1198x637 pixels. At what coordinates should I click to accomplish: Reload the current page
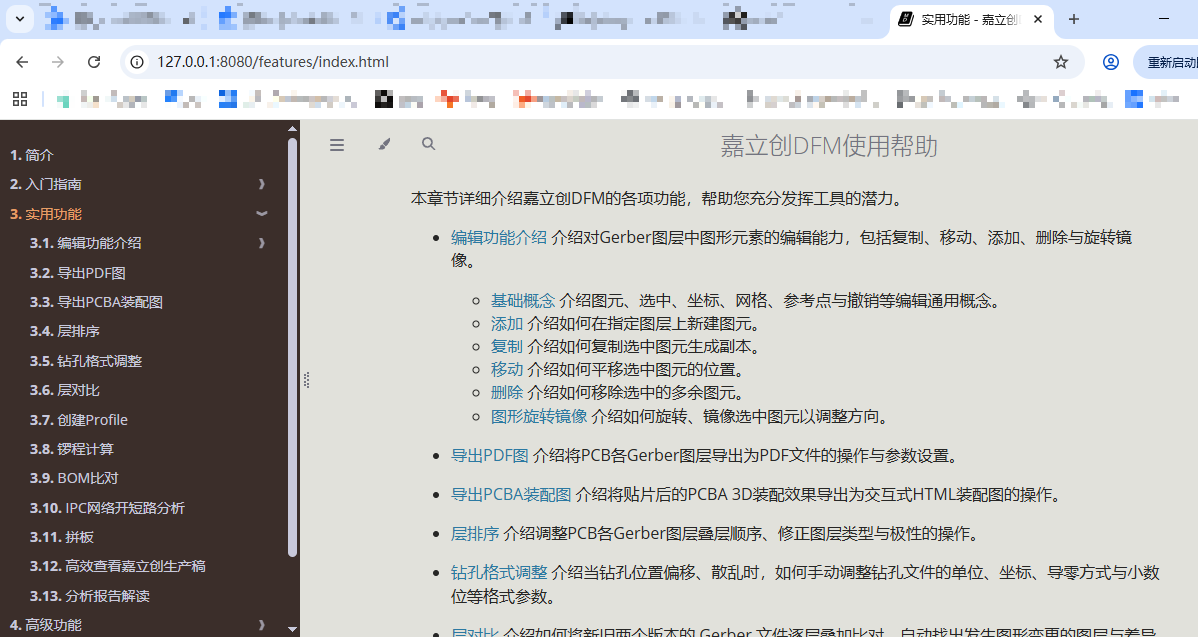[94, 62]
